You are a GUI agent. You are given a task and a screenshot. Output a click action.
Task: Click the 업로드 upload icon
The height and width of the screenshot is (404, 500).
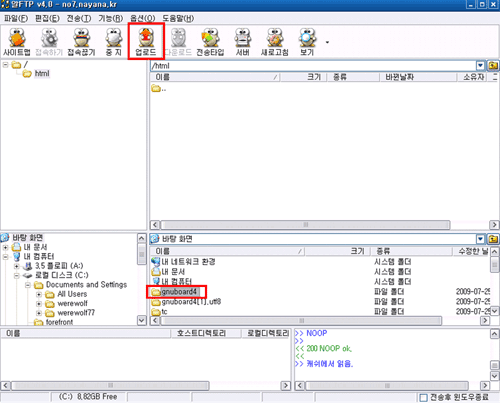pos(146,42)
